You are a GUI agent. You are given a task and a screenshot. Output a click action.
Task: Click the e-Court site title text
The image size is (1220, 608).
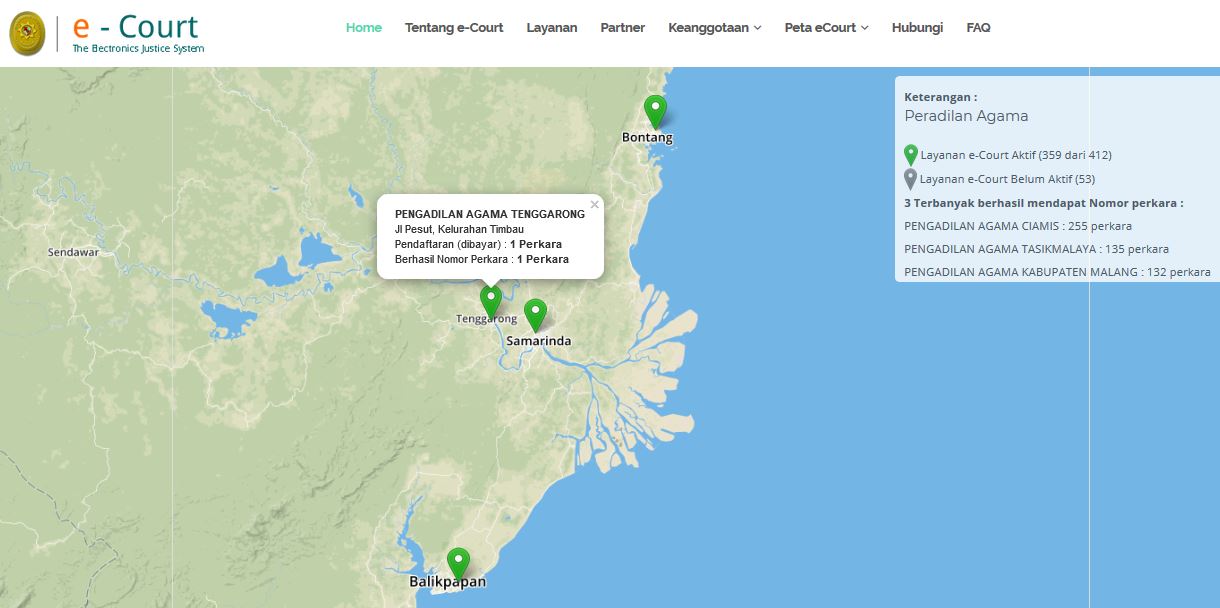(x=136, y=27)
